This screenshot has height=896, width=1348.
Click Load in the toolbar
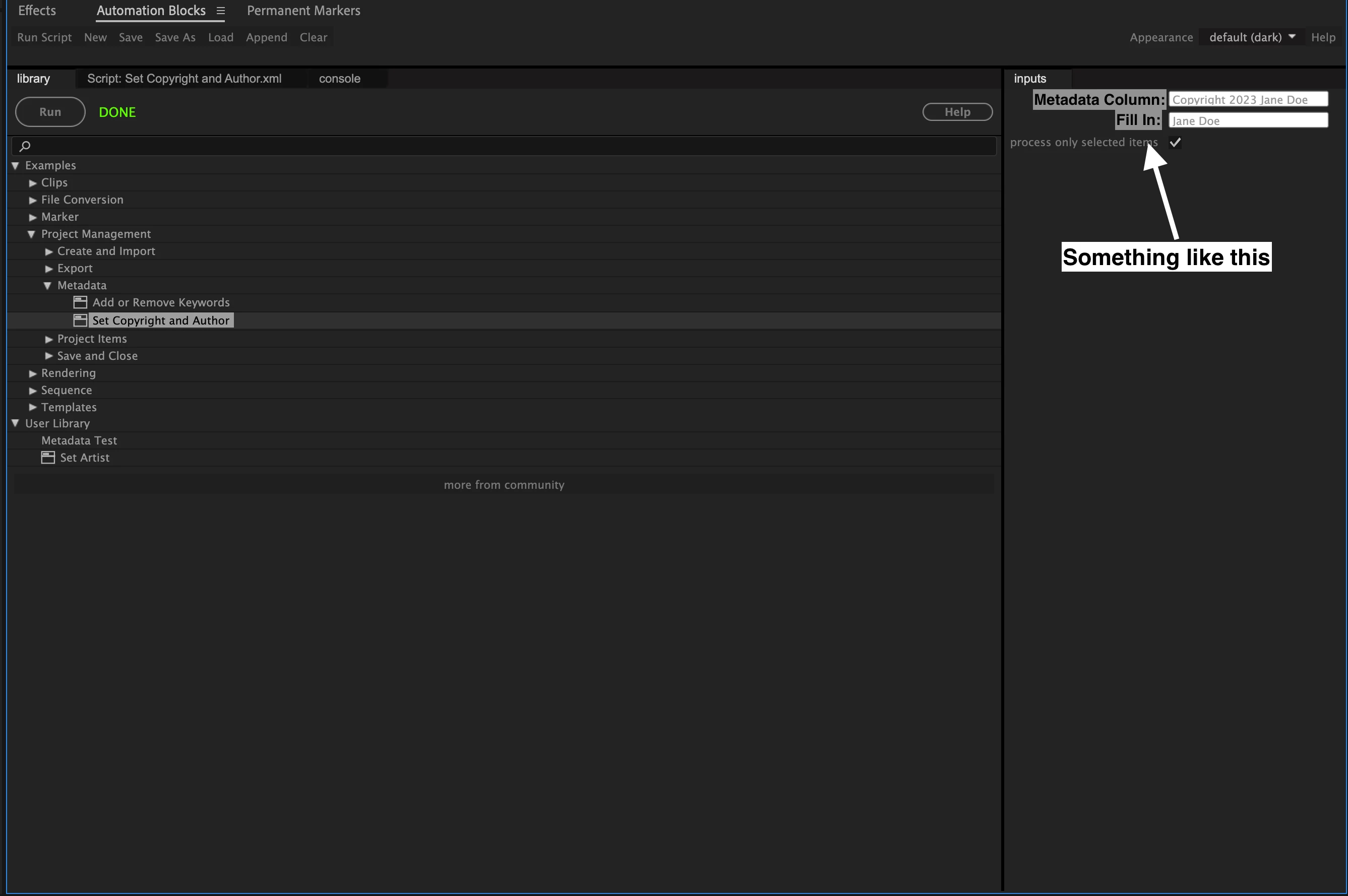(x=221, y=37)
